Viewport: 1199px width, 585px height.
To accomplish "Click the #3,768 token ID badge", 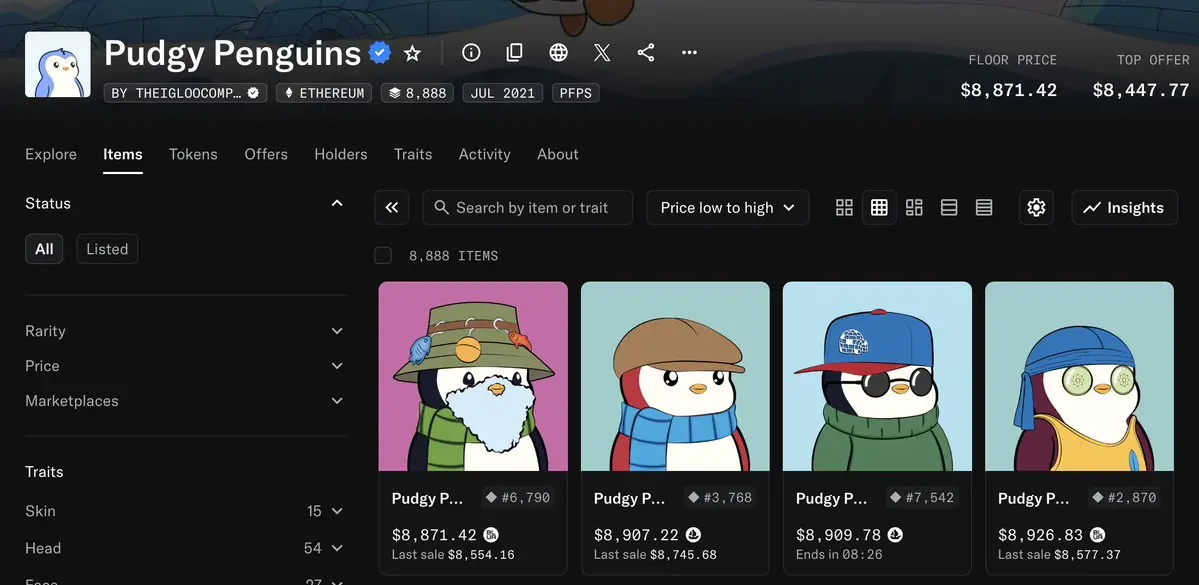I will point(720,498).
